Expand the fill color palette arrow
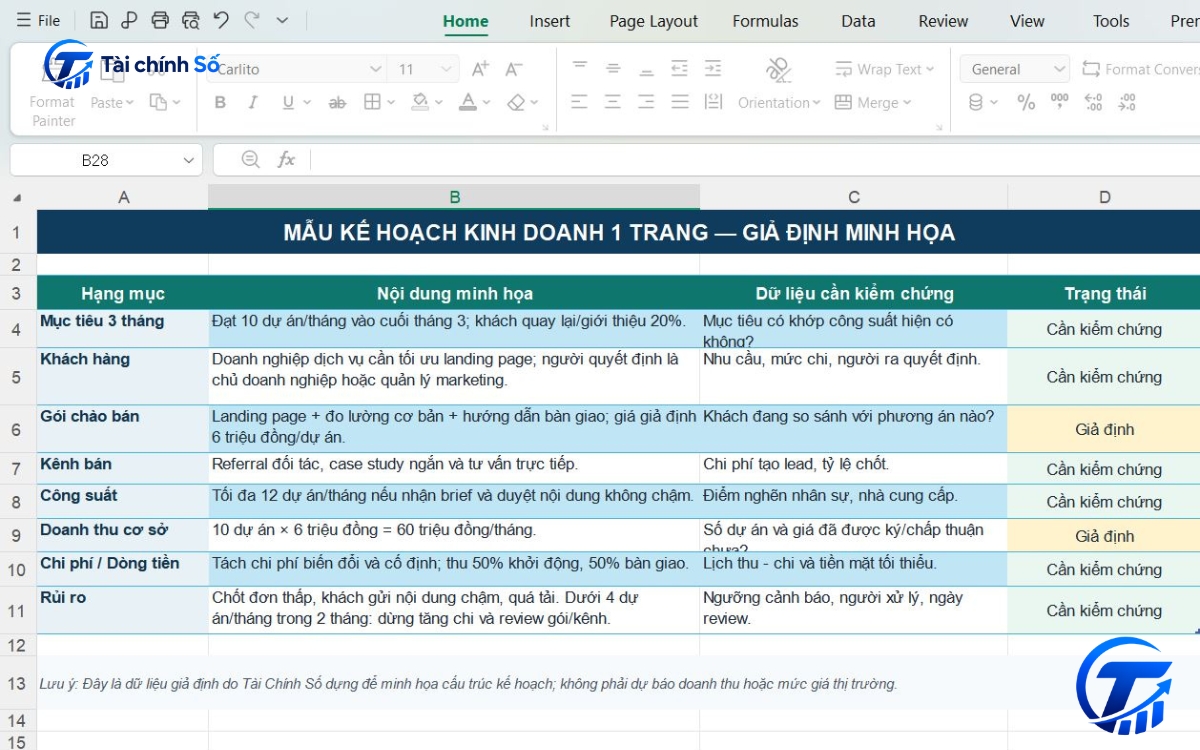Viewport: 1200px width, 750px height. pyautogui.click(x=440, y=102)
